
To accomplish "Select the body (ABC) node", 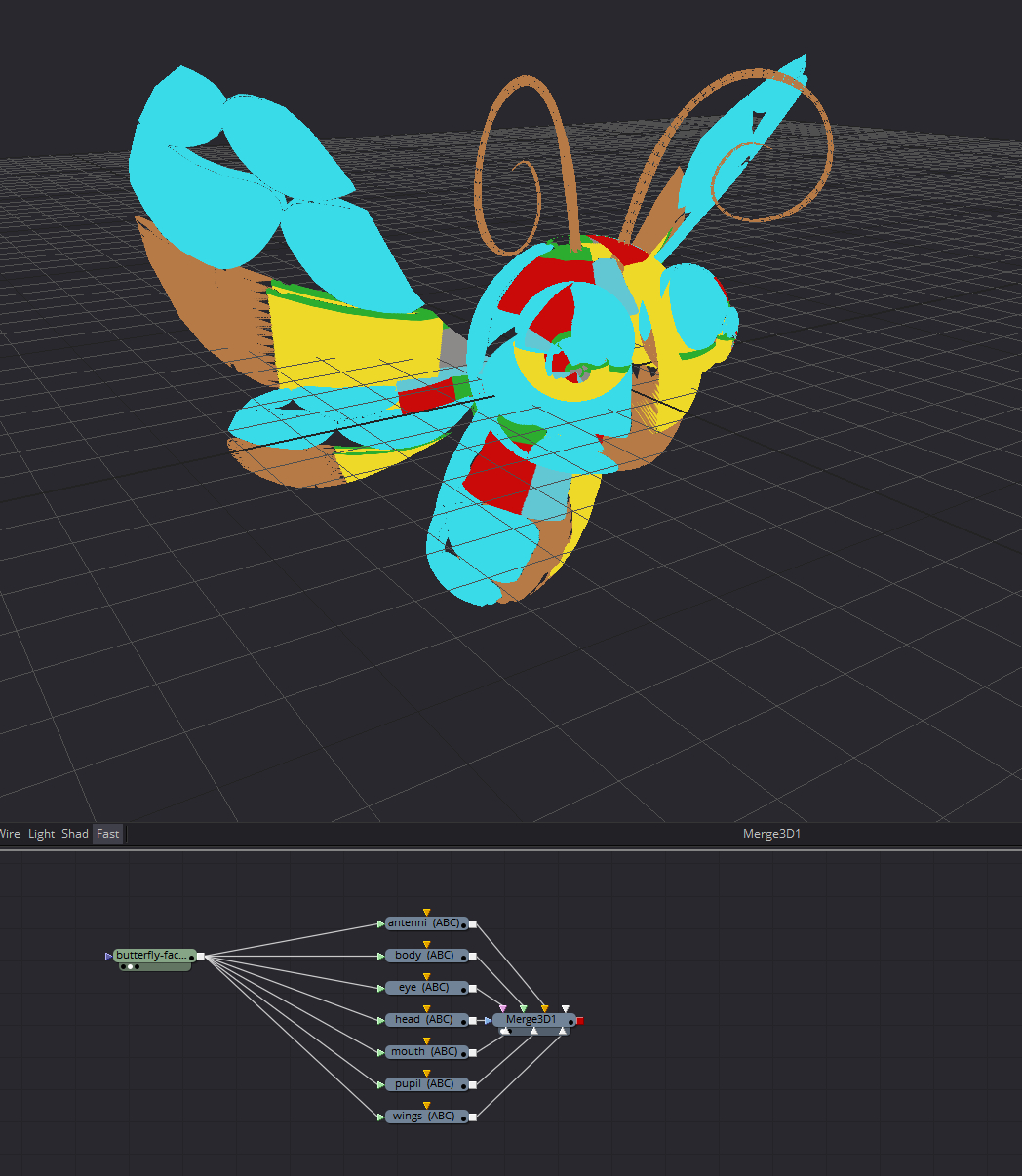I will point(427,956).
